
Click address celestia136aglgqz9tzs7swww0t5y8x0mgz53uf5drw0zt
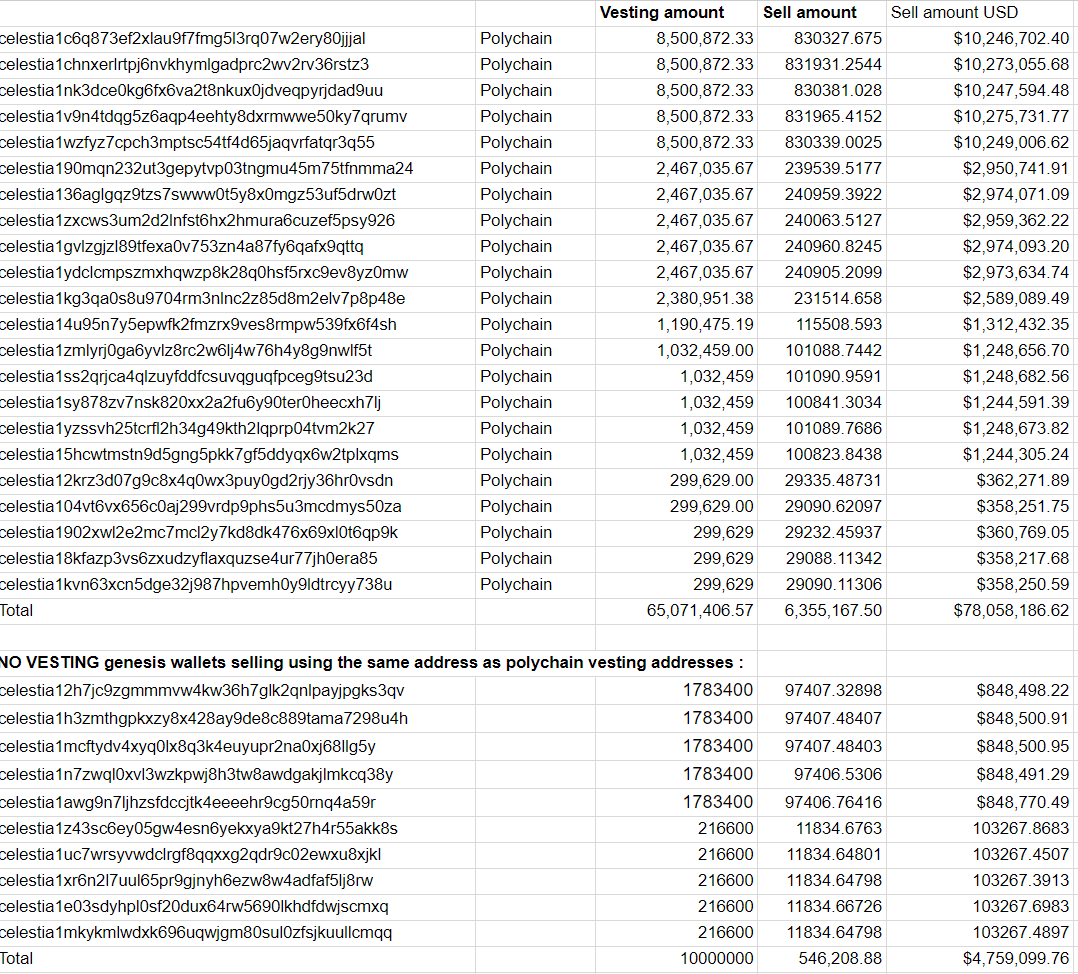point(198,195)
